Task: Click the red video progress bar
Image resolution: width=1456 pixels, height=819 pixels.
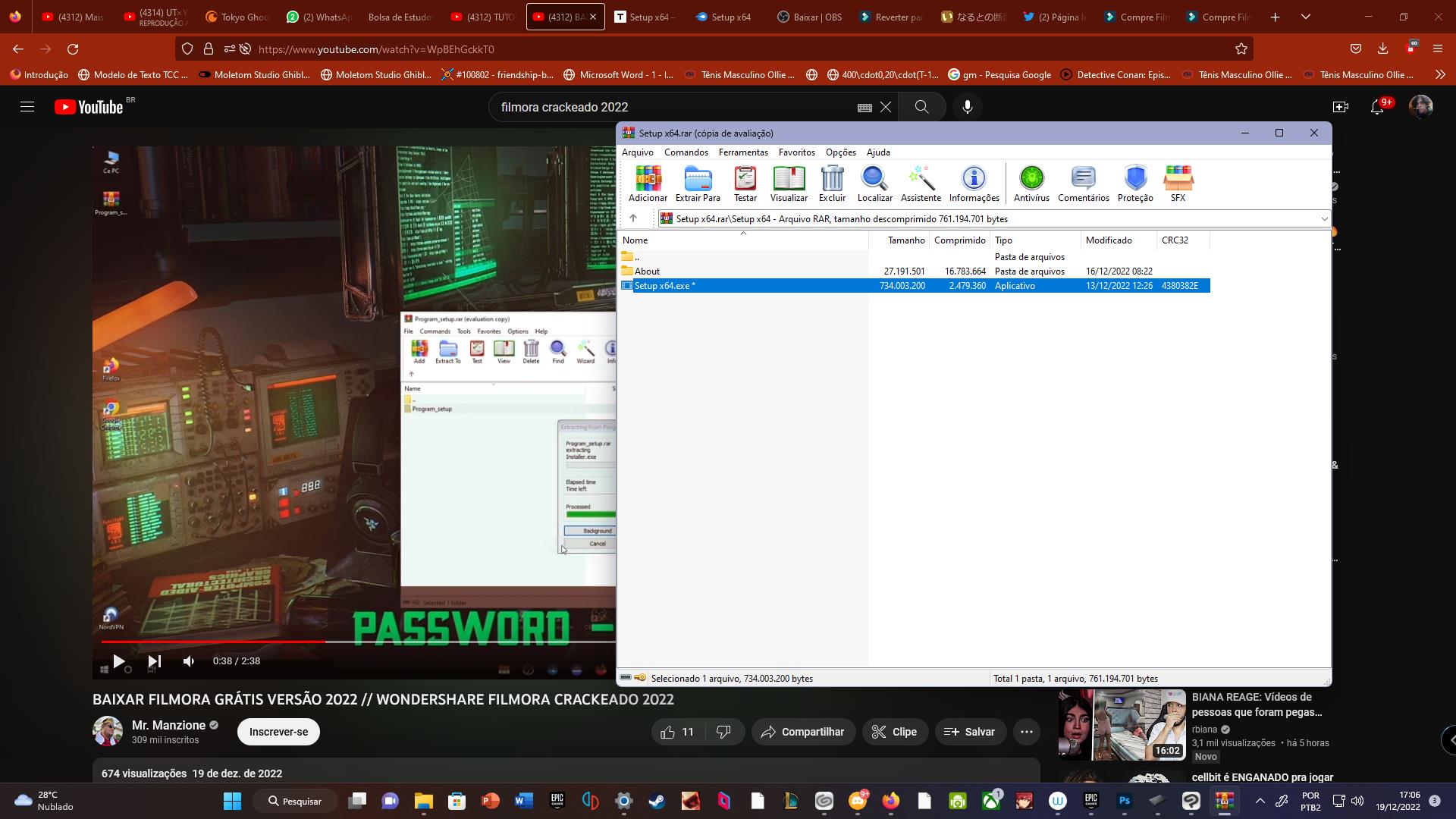Action: click(212, 642)
